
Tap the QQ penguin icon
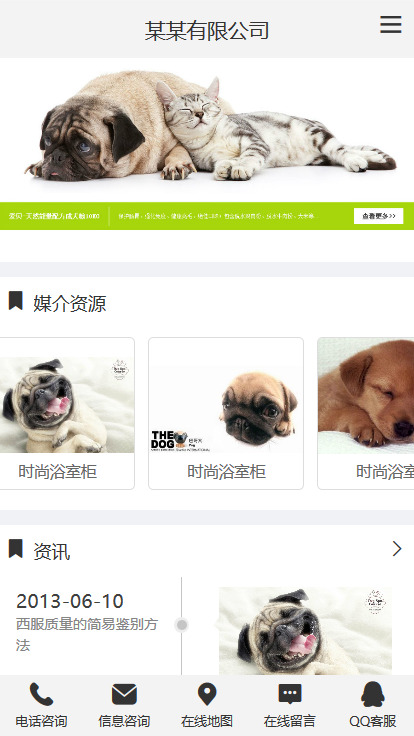(x=373, y=694)
